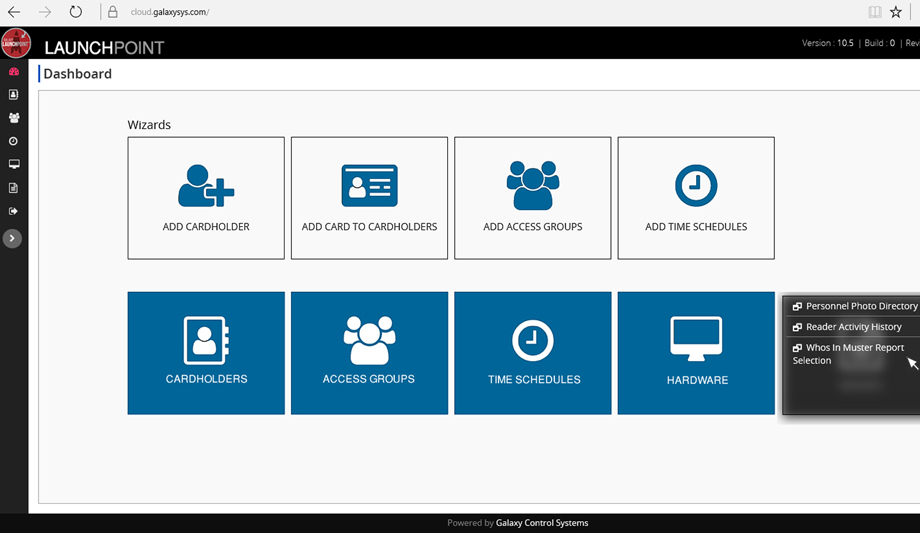Click the access groups people sidebar icon

(13, 118)
